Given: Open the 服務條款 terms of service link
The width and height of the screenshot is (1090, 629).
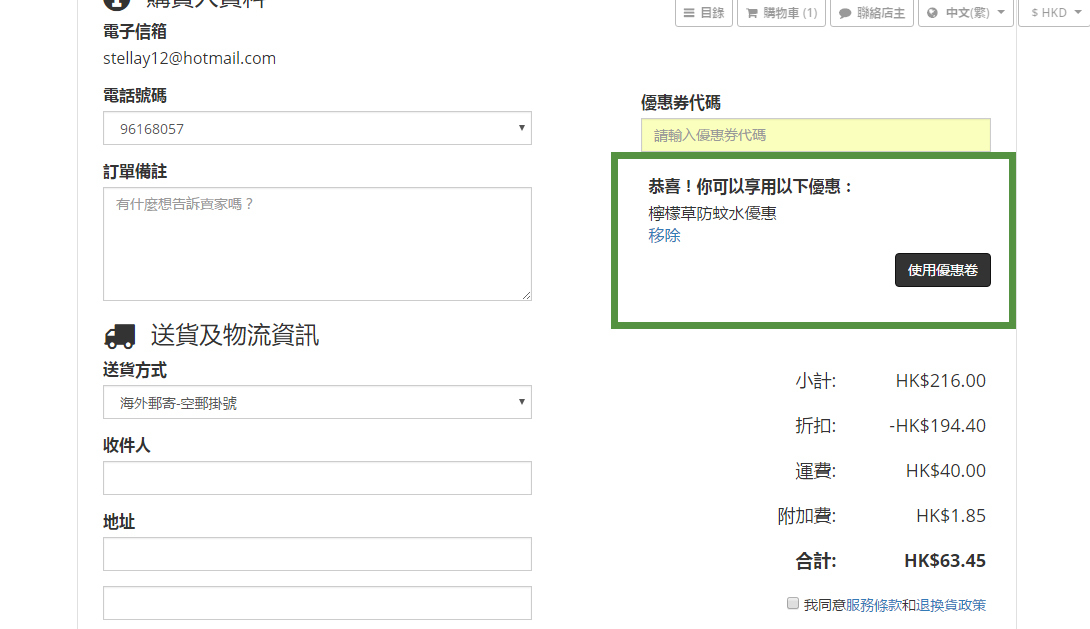Looking at the screenshot, I should (873, 605).
